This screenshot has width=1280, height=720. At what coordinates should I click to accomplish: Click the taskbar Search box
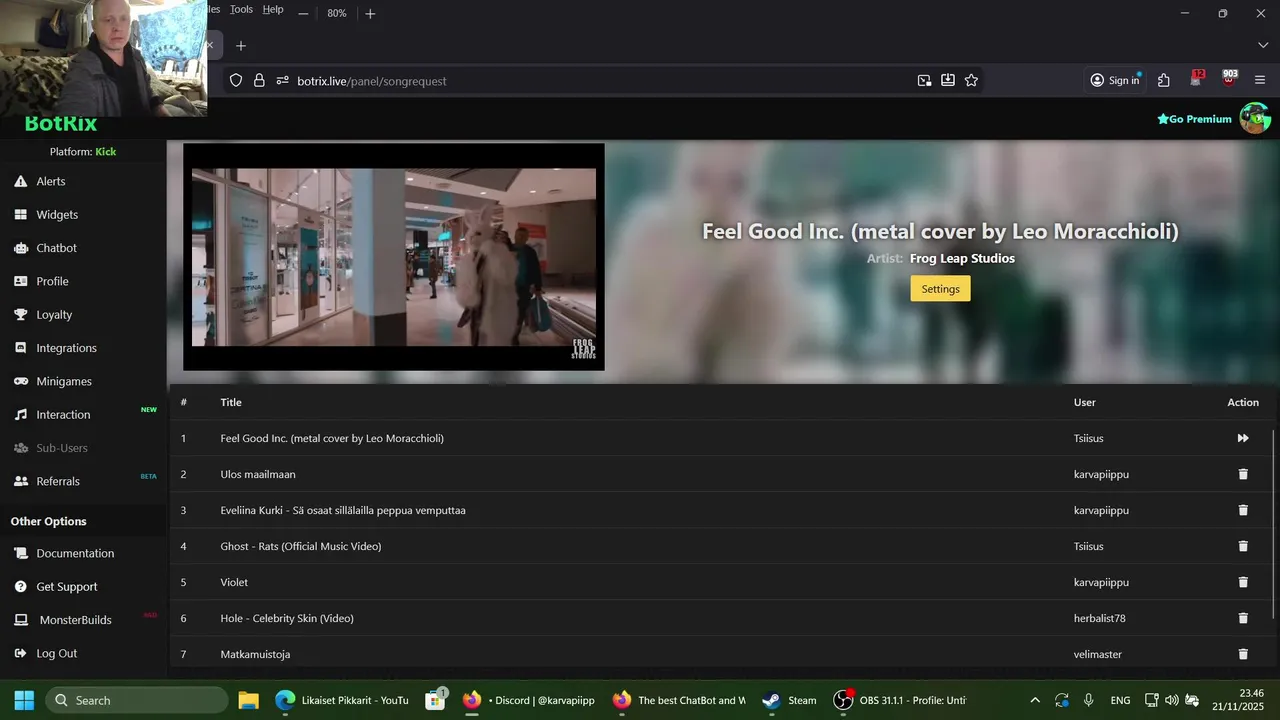pyautogui.click(x=137, y=700)
